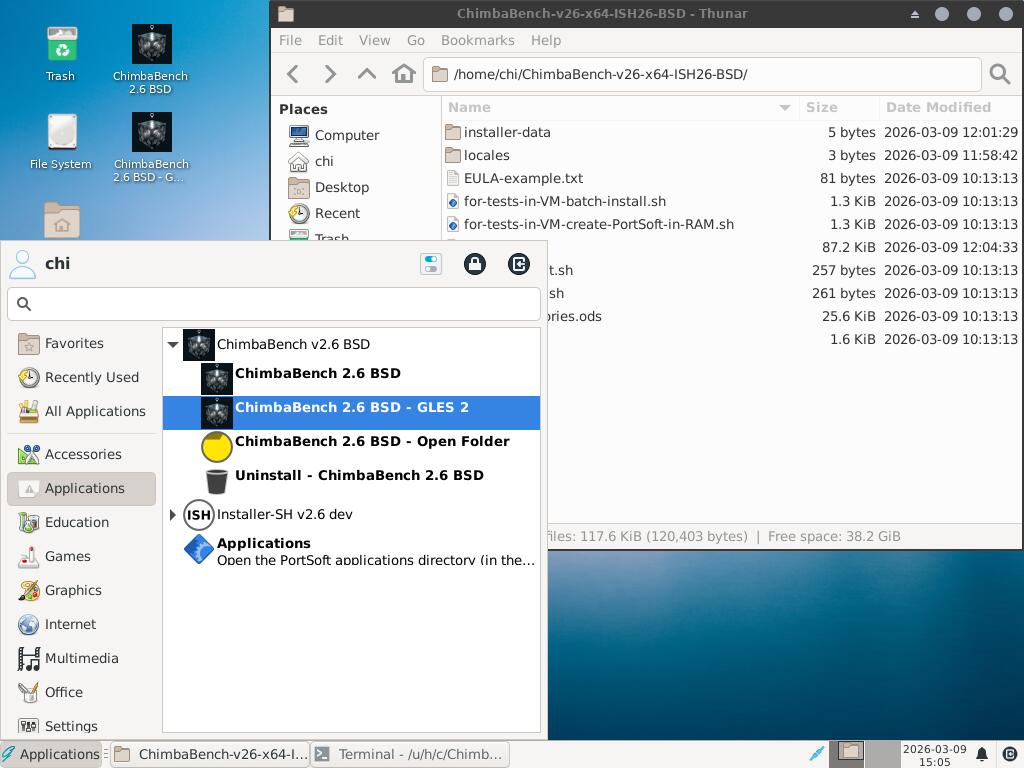Switch to ChimbaBench-v26-x64 taskbar window
This screenshot has width=1024, height=768.
[210, 754]
